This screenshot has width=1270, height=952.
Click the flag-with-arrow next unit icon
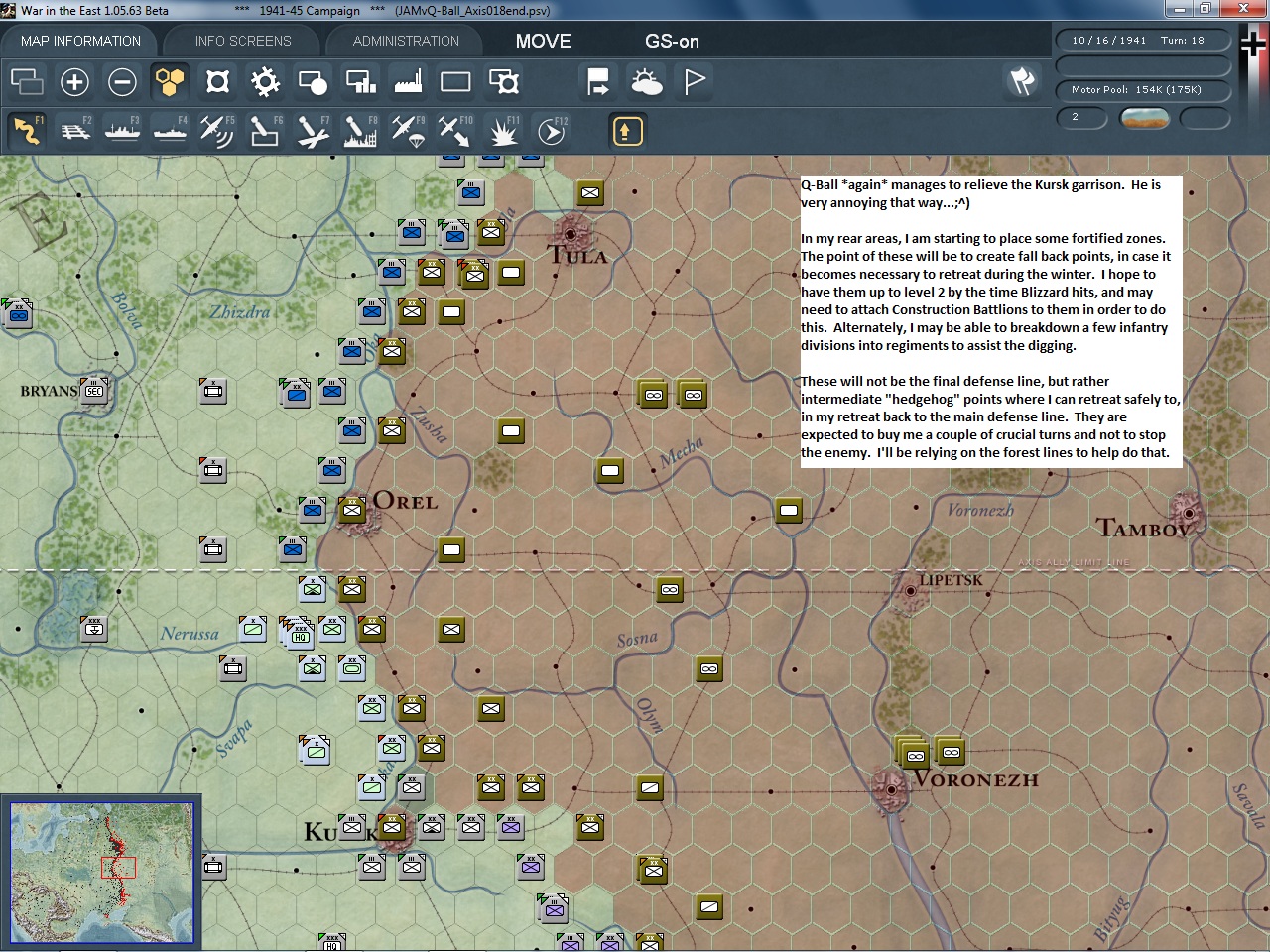pos(598,81)
